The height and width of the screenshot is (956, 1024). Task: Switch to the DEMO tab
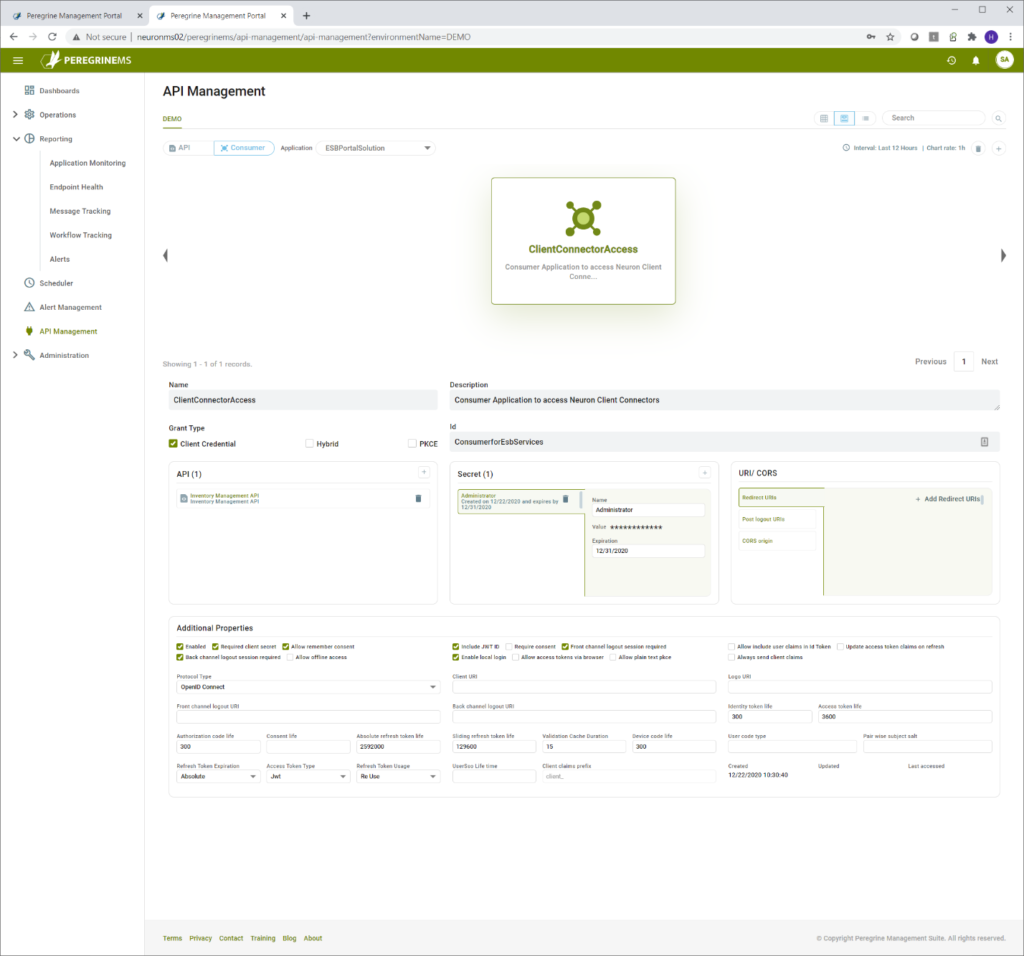pos(171,118)
